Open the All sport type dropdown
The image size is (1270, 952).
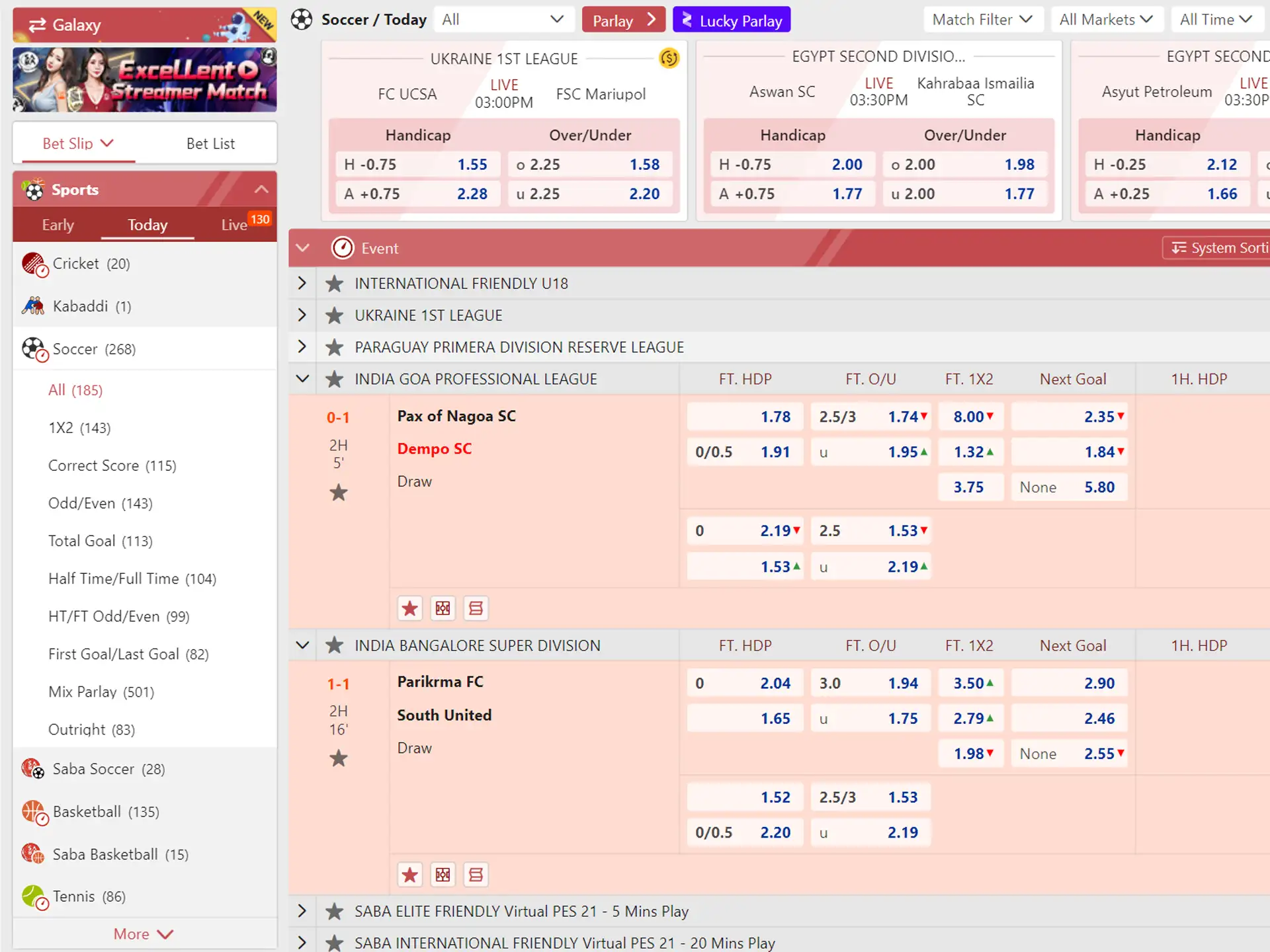coord(504,19)
